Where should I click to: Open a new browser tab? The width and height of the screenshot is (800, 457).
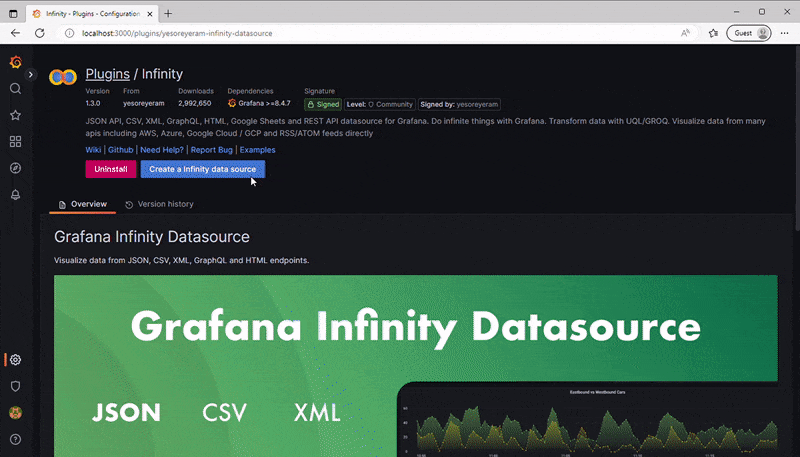[x=168, y=14]
